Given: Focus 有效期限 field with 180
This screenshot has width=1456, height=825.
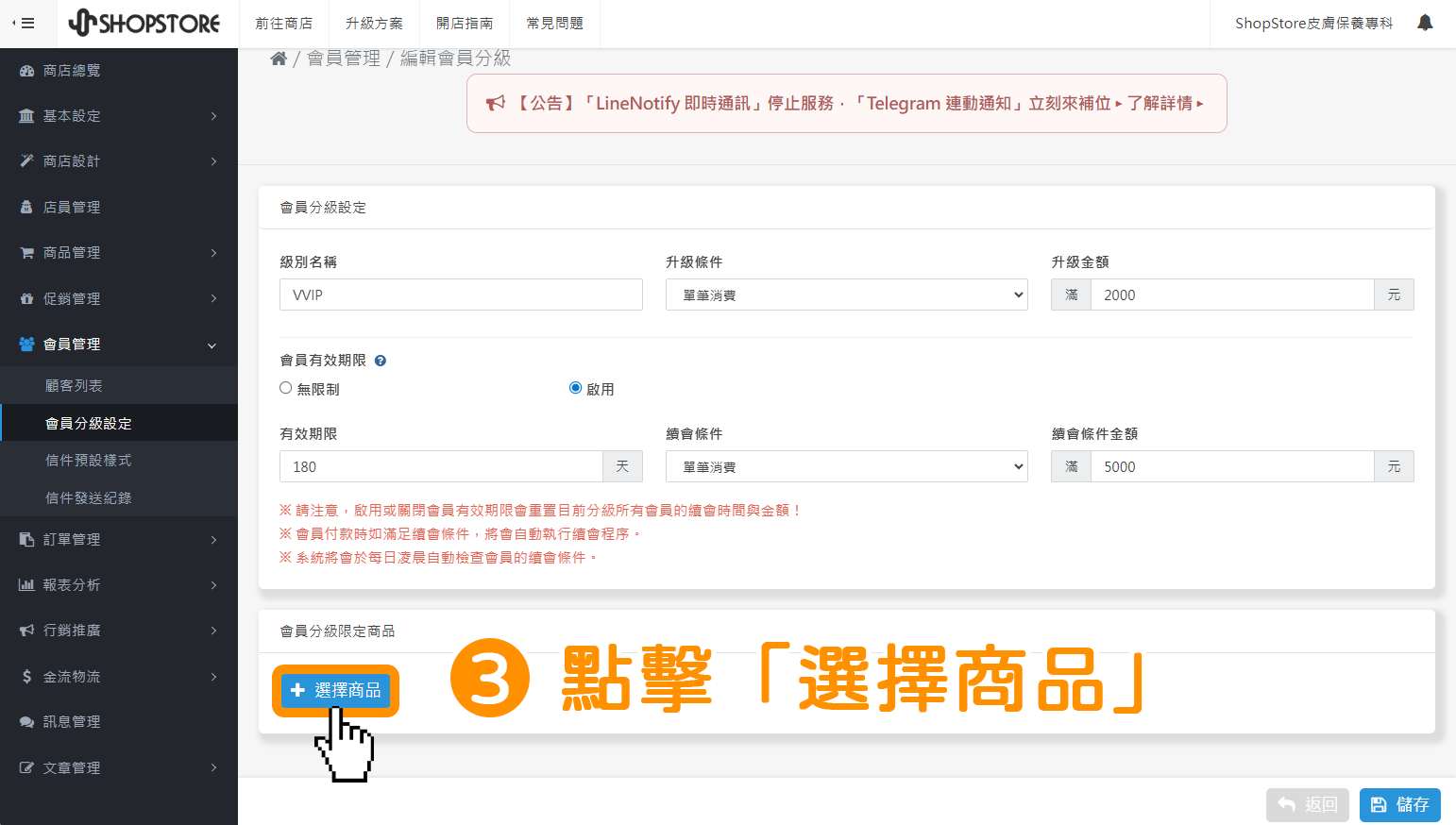Looking at the screenshot, I should [x=441, y=466].
